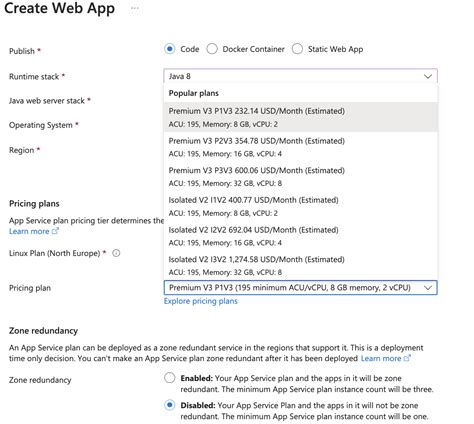
Task: Select the Code publish option
Action: (x=170, y=49)
